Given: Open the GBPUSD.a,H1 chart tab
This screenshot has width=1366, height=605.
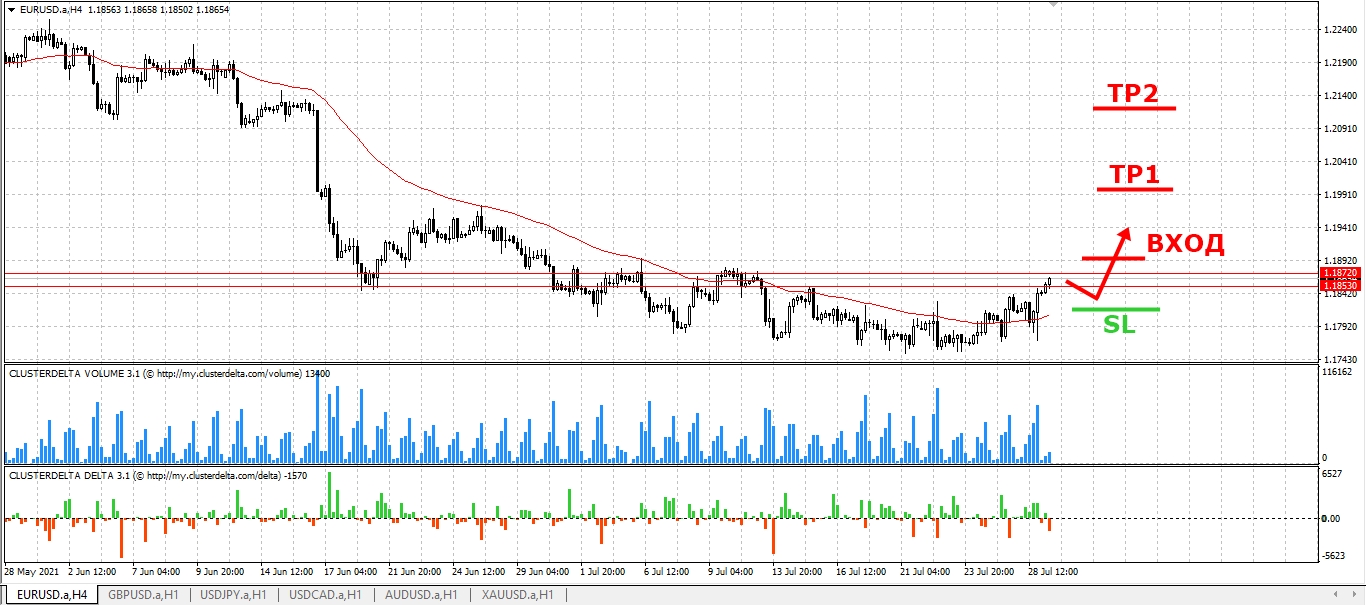Looking at the screenshot, I should tap(144, 594).
